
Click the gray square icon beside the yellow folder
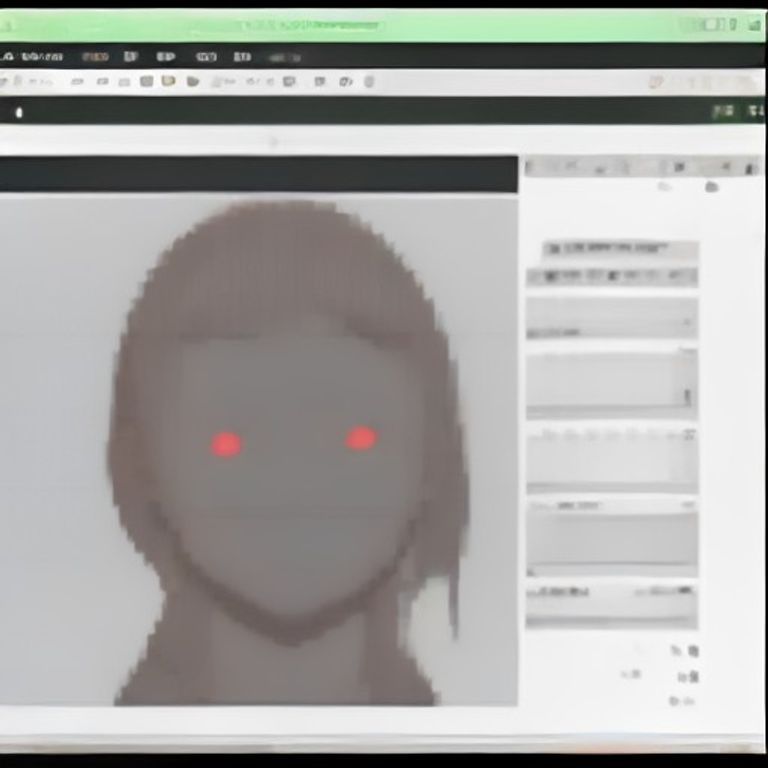click(146, 81)
